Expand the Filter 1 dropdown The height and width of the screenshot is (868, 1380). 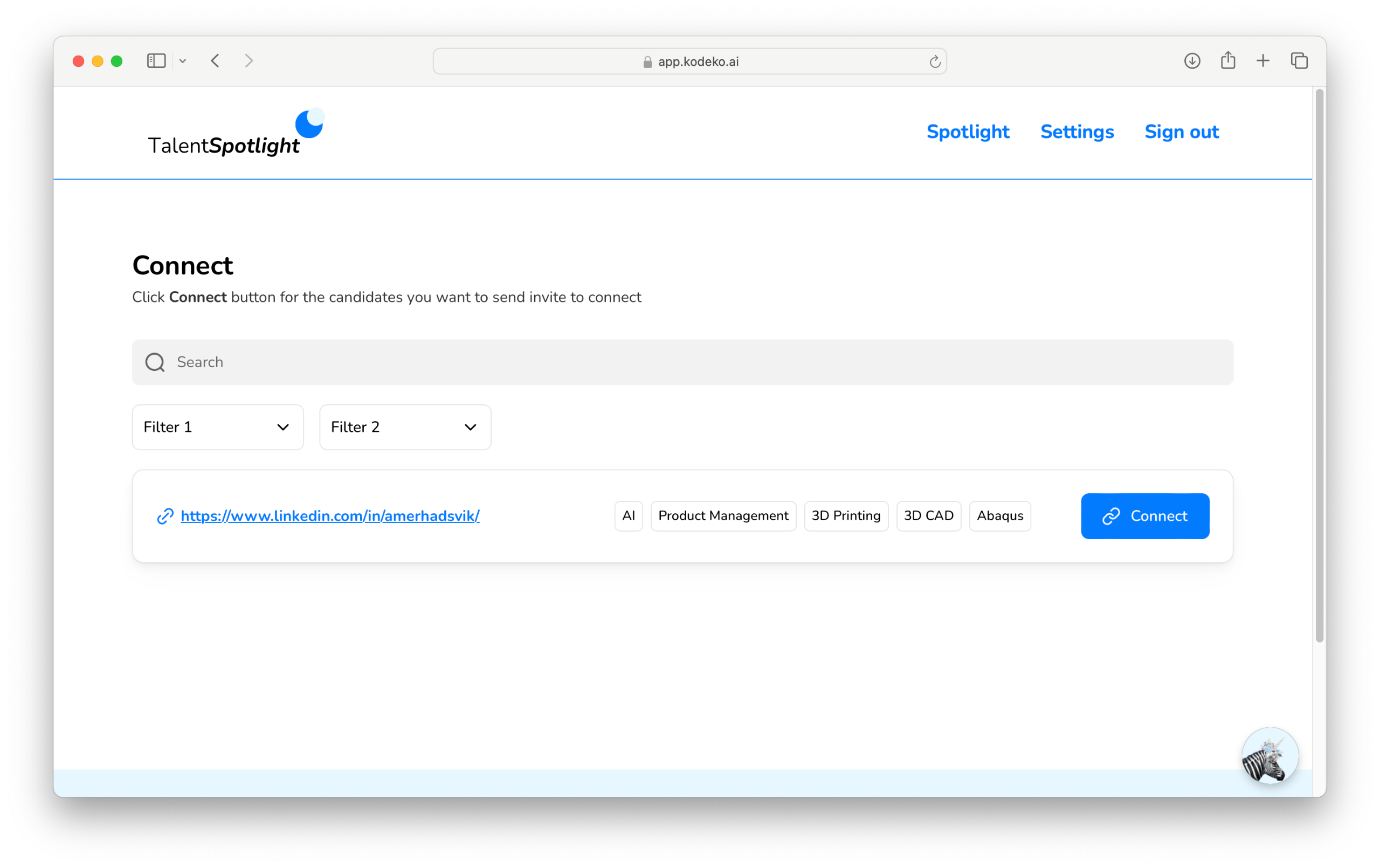[218, 427]
